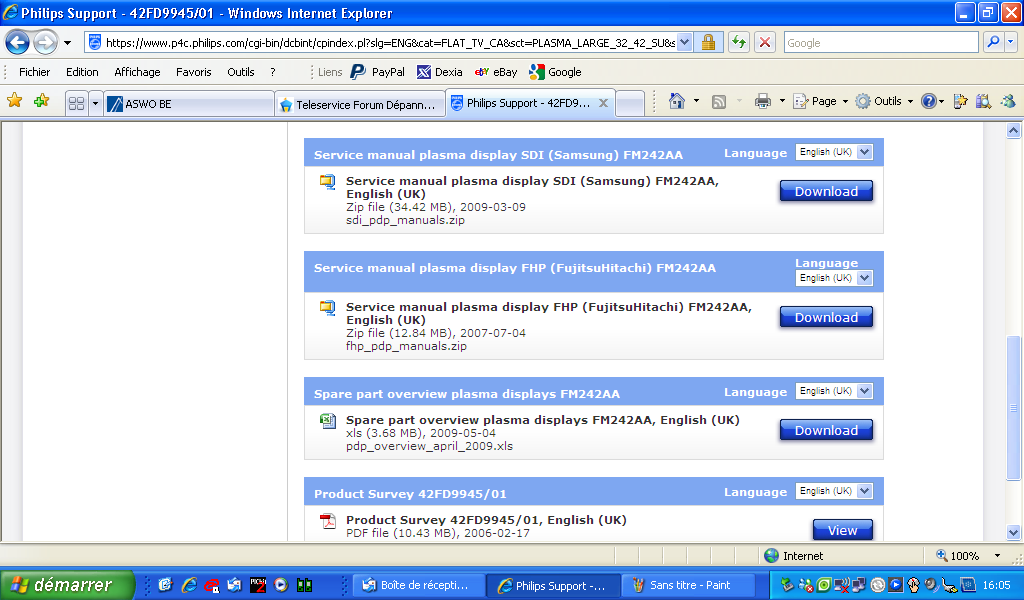Image resolution: width=1024 pixels, height=600 pixels.
Task: Open the PayPal favorite link
Action: (378, 72)
